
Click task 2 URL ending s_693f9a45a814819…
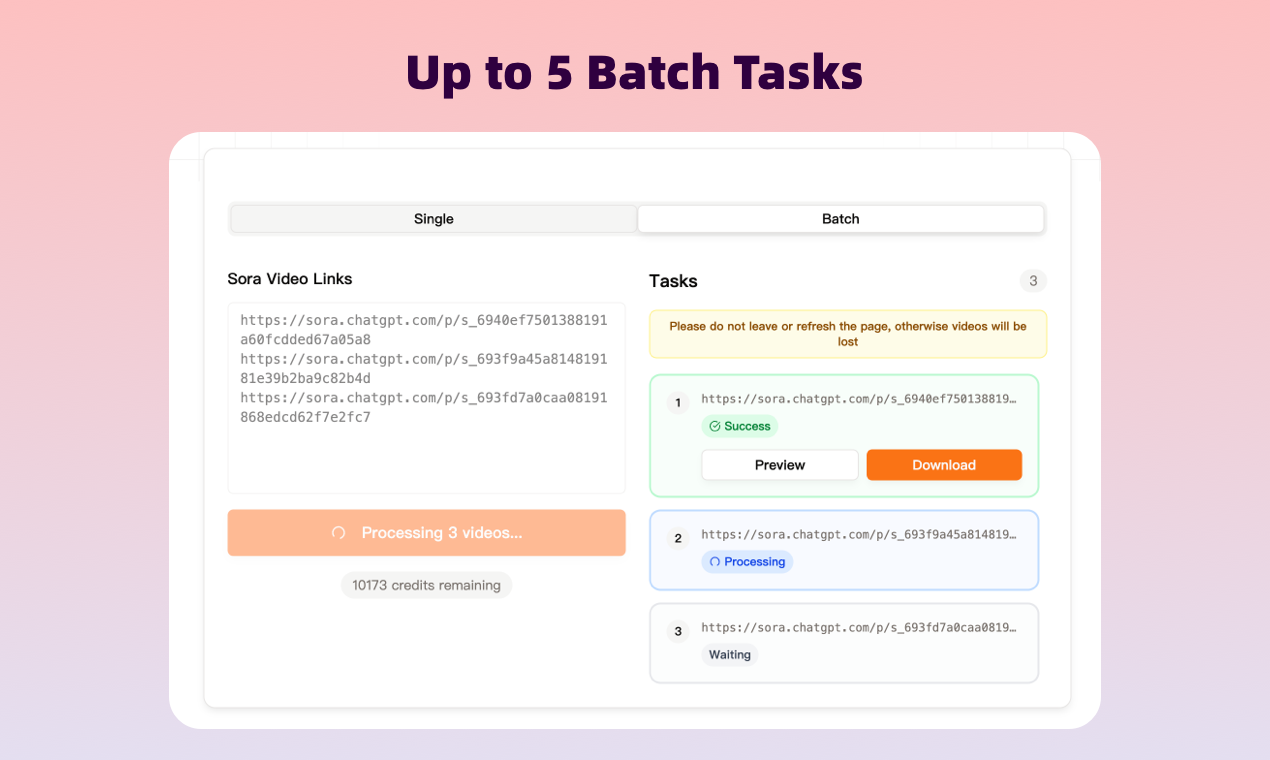tap(859, 535)
